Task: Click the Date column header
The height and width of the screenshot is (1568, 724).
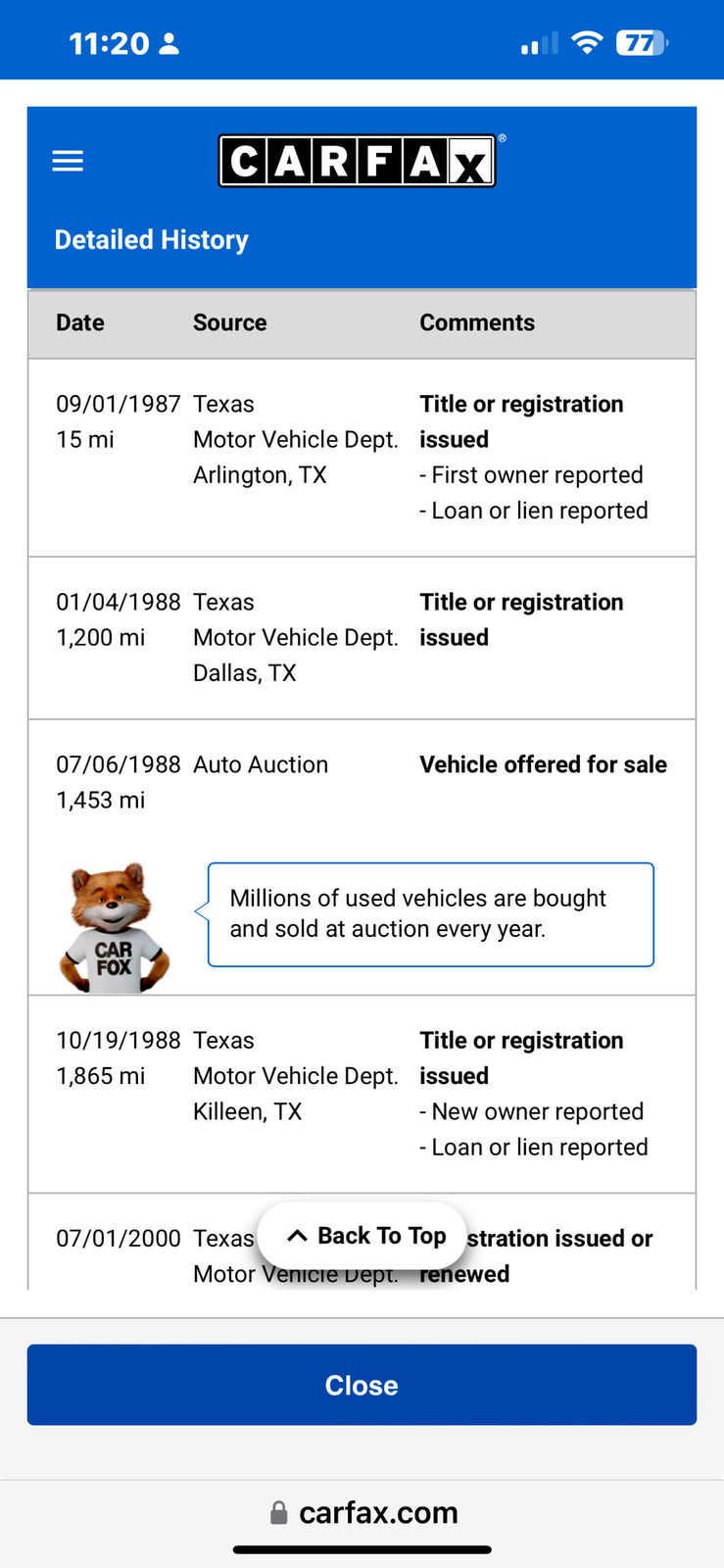Action: [80, 322]
